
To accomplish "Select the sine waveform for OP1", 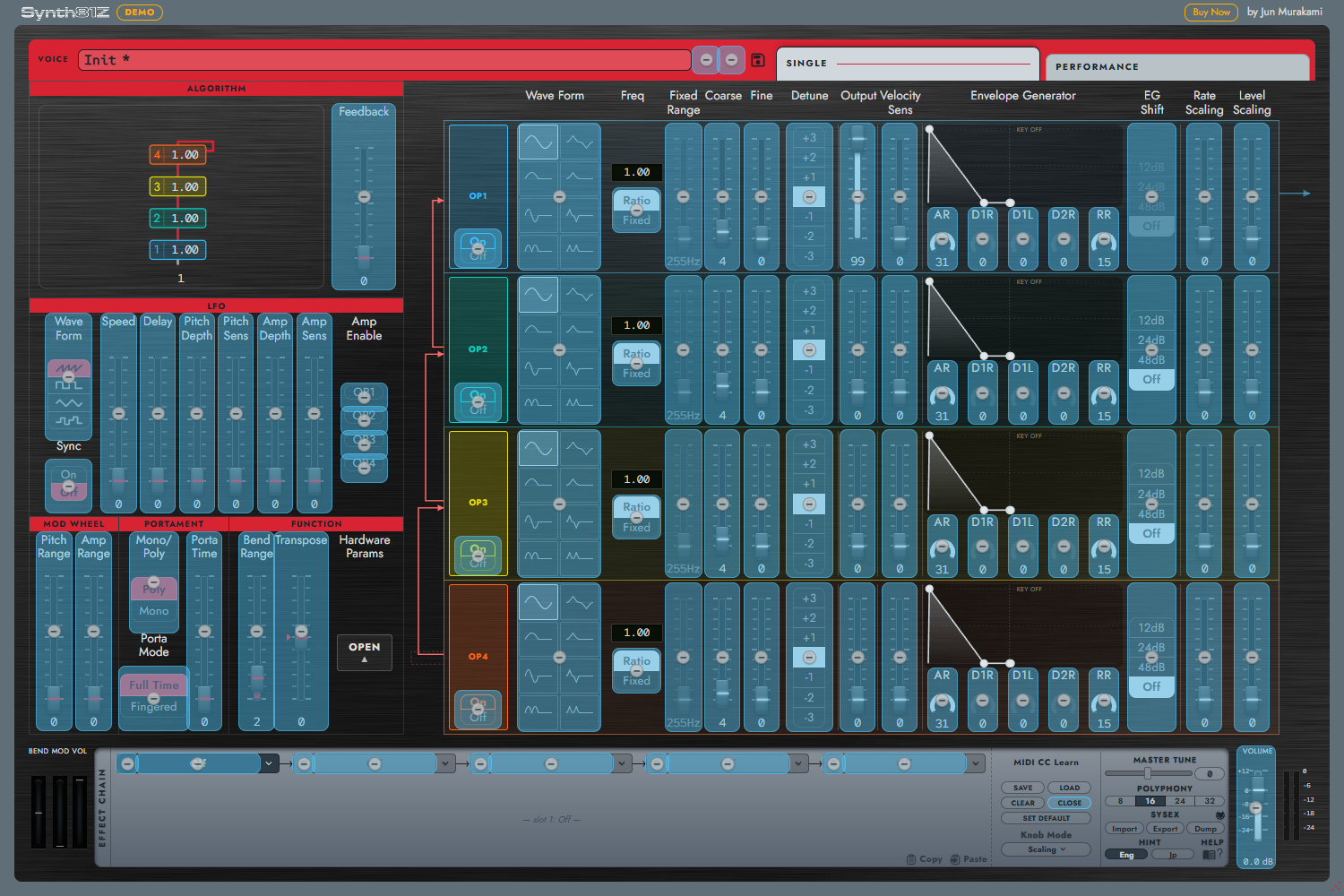I will [538, 142].
